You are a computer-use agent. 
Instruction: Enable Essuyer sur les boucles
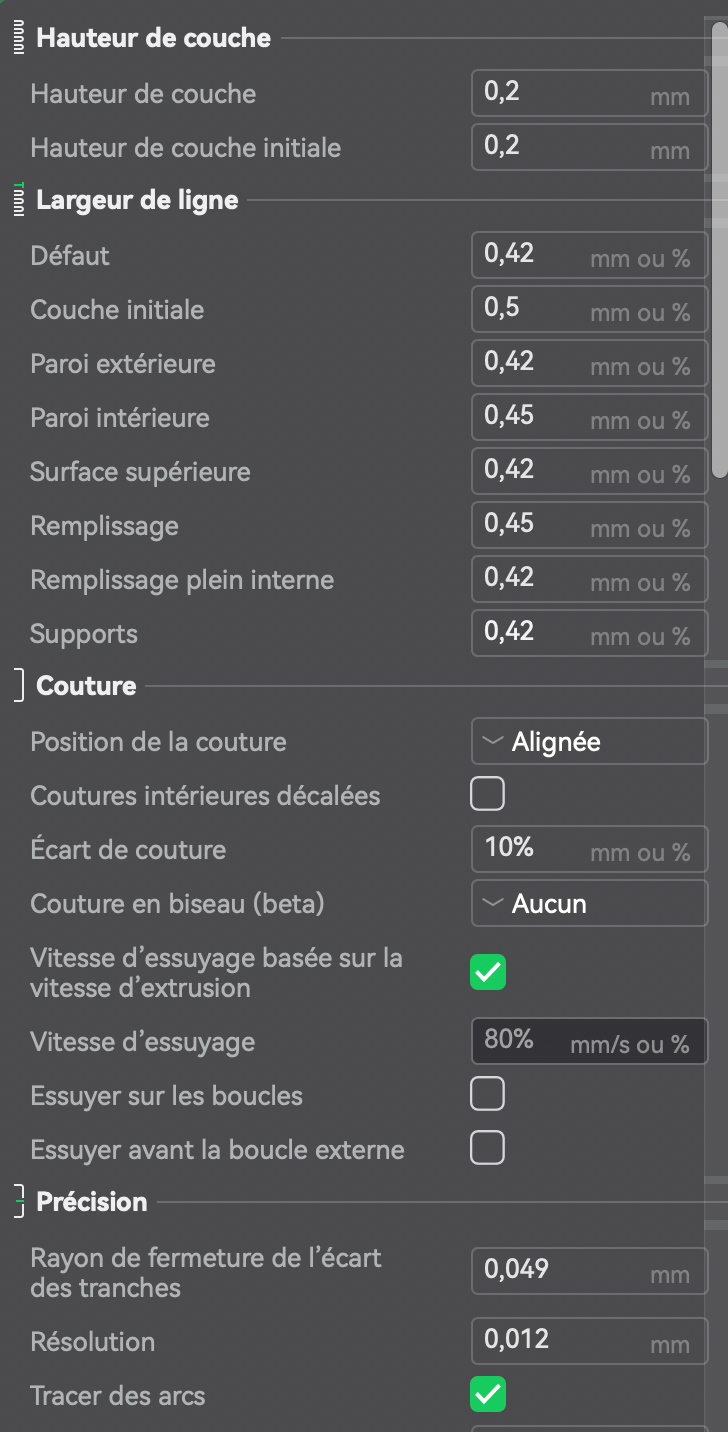click(x=488, y=1096)
